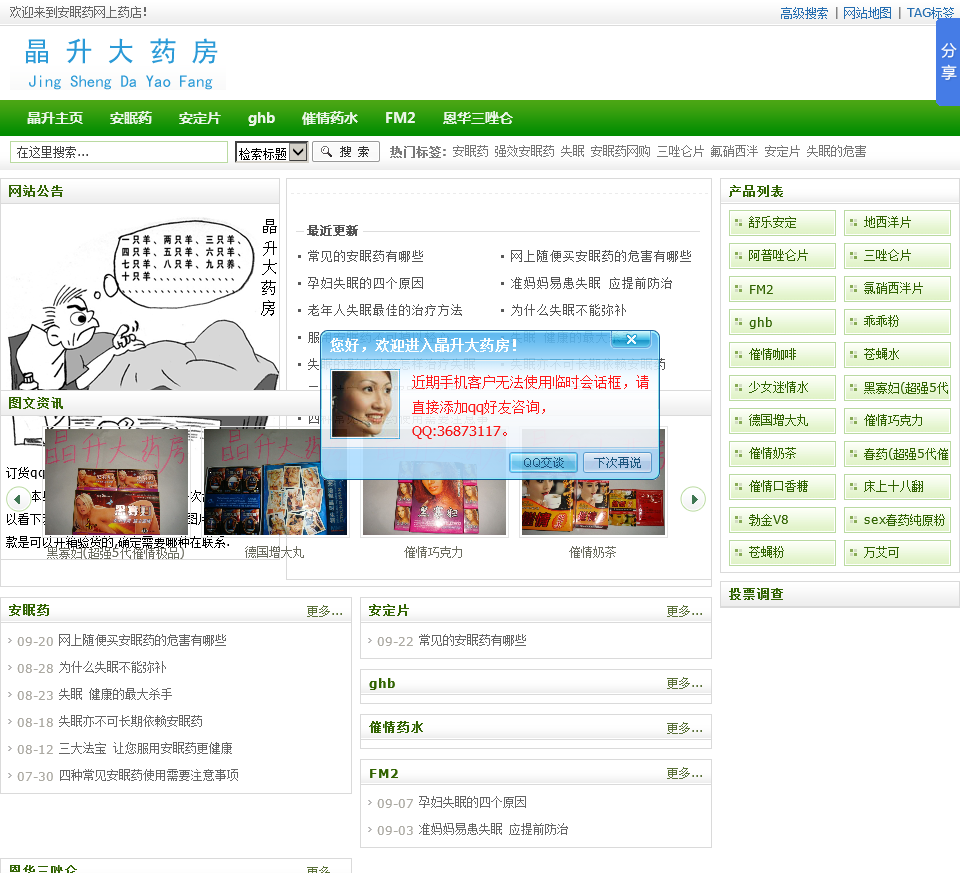Viewport: 960px width, 873px height.
Task: Select the 勃金V8 product button
Action: pyautogui.click(x=782, y=520)
